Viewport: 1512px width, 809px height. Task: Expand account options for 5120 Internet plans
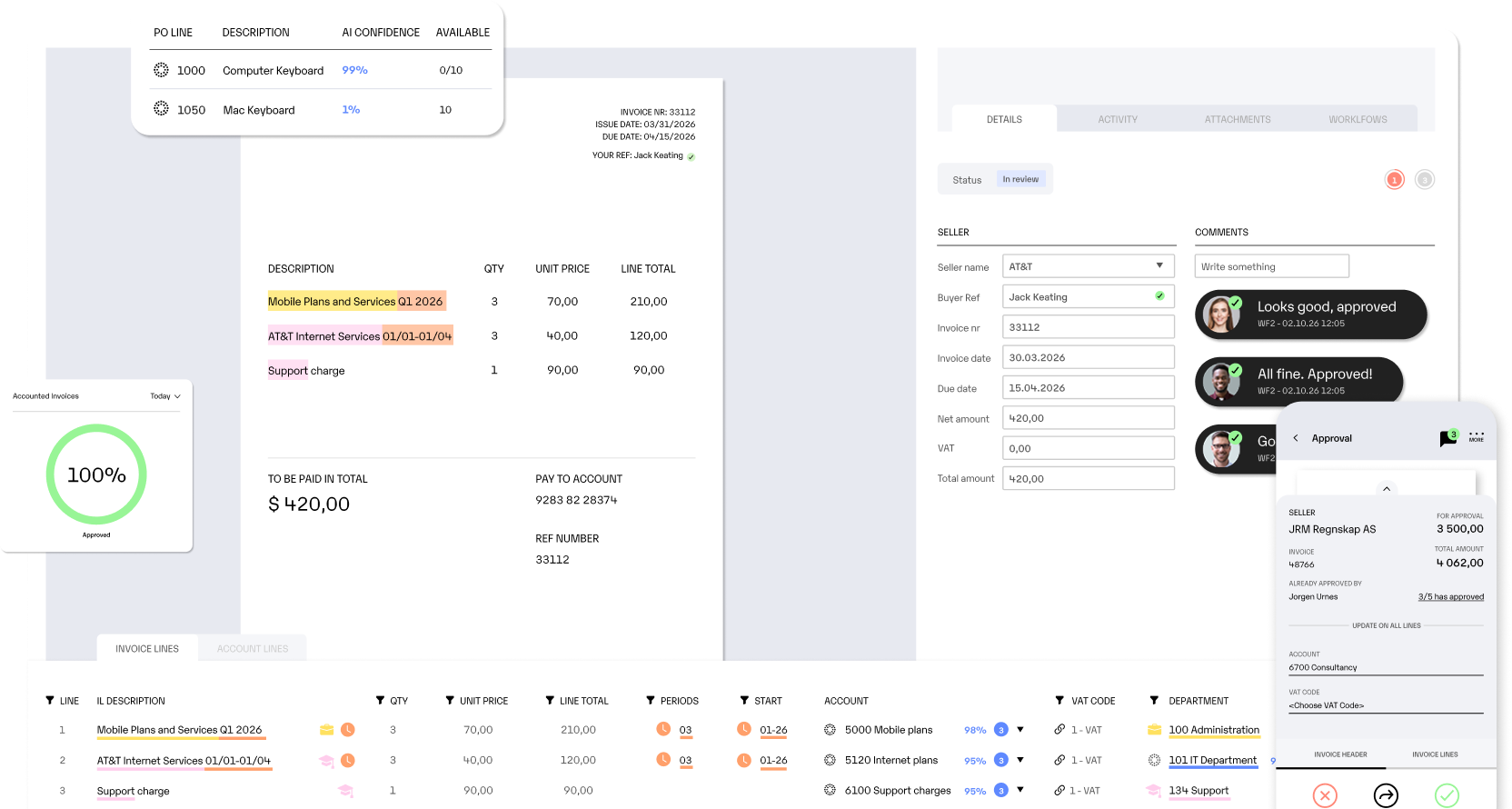click(x=1020, y=760)
